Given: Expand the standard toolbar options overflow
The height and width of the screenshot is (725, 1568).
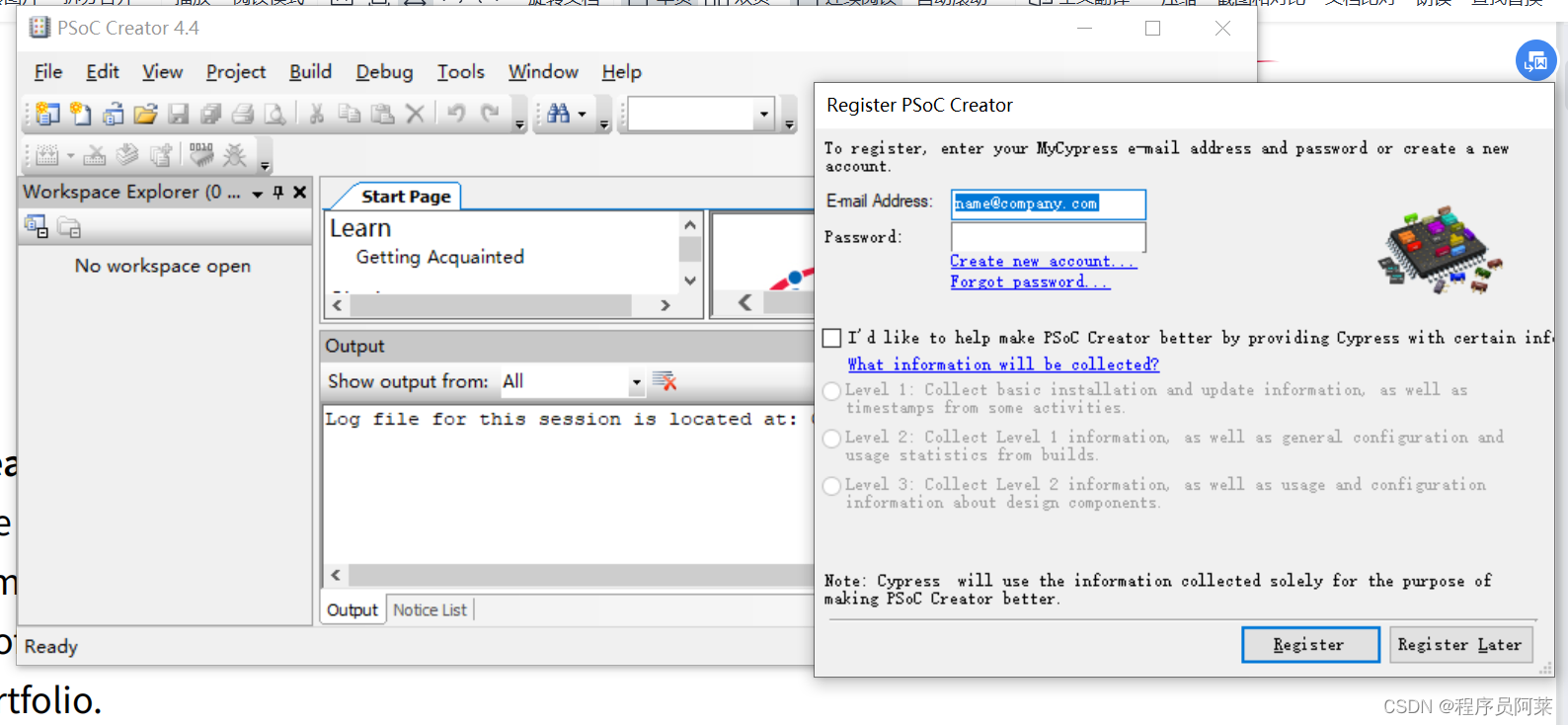Looking at the screenshot, I should click(520, 116).
